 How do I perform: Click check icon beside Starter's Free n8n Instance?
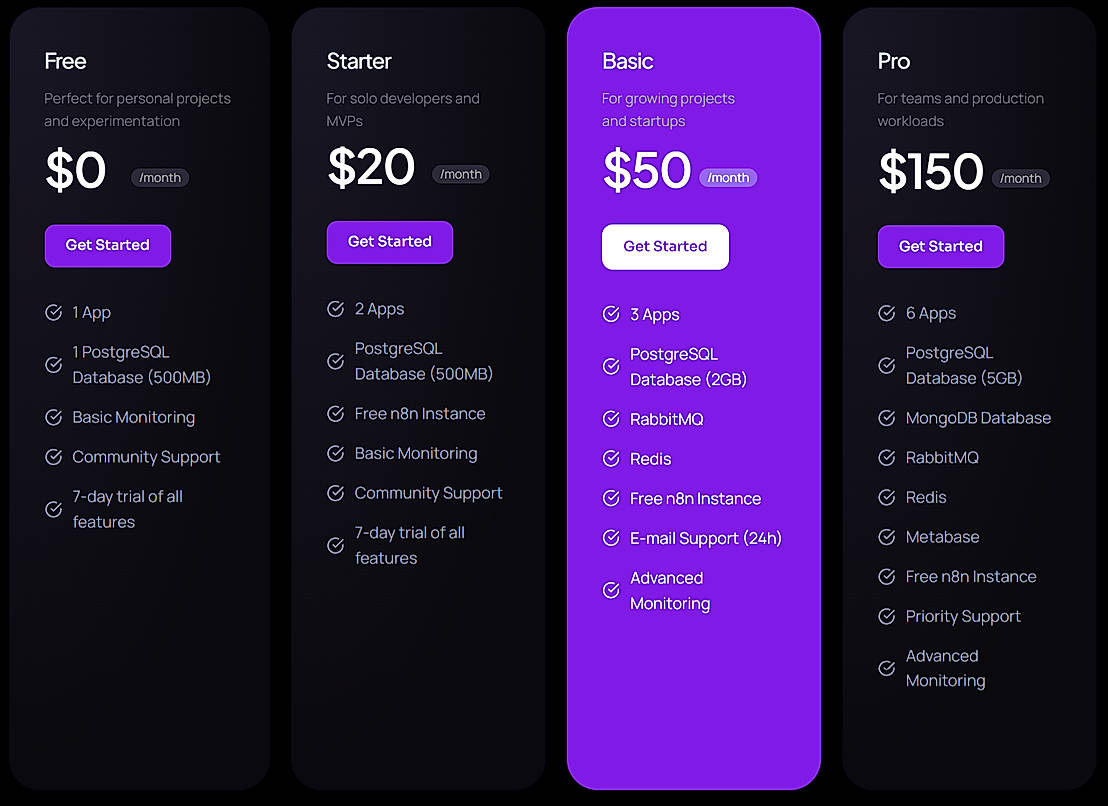point(336,414)
